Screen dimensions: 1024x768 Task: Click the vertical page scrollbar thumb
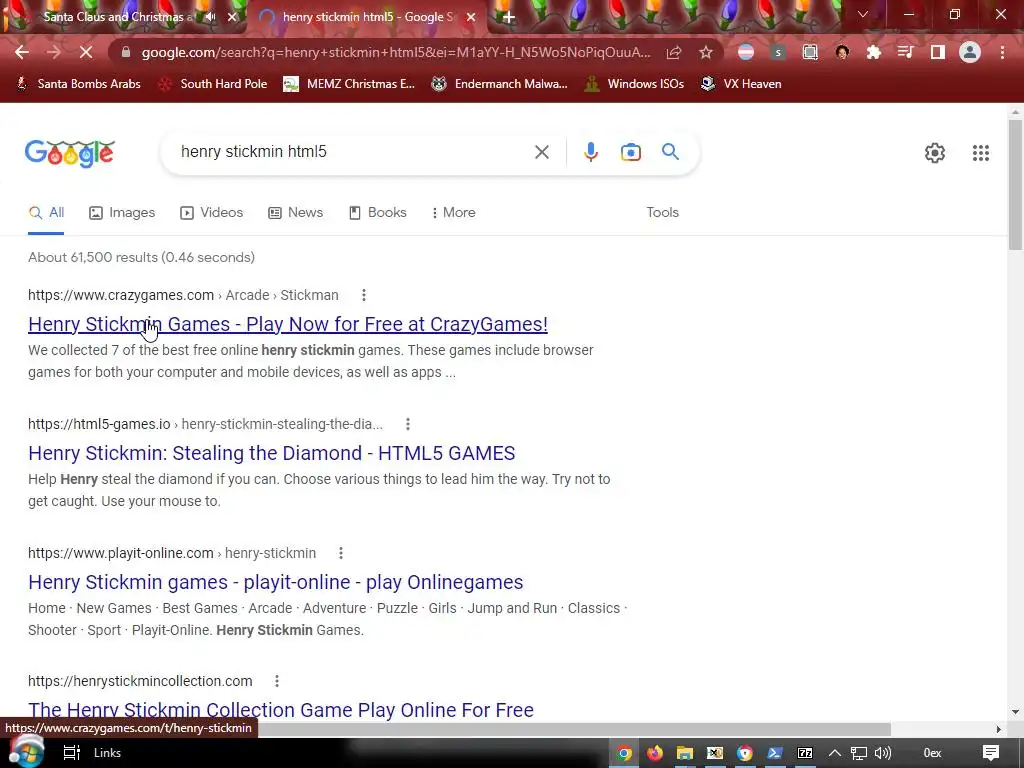click(1015, 185)
